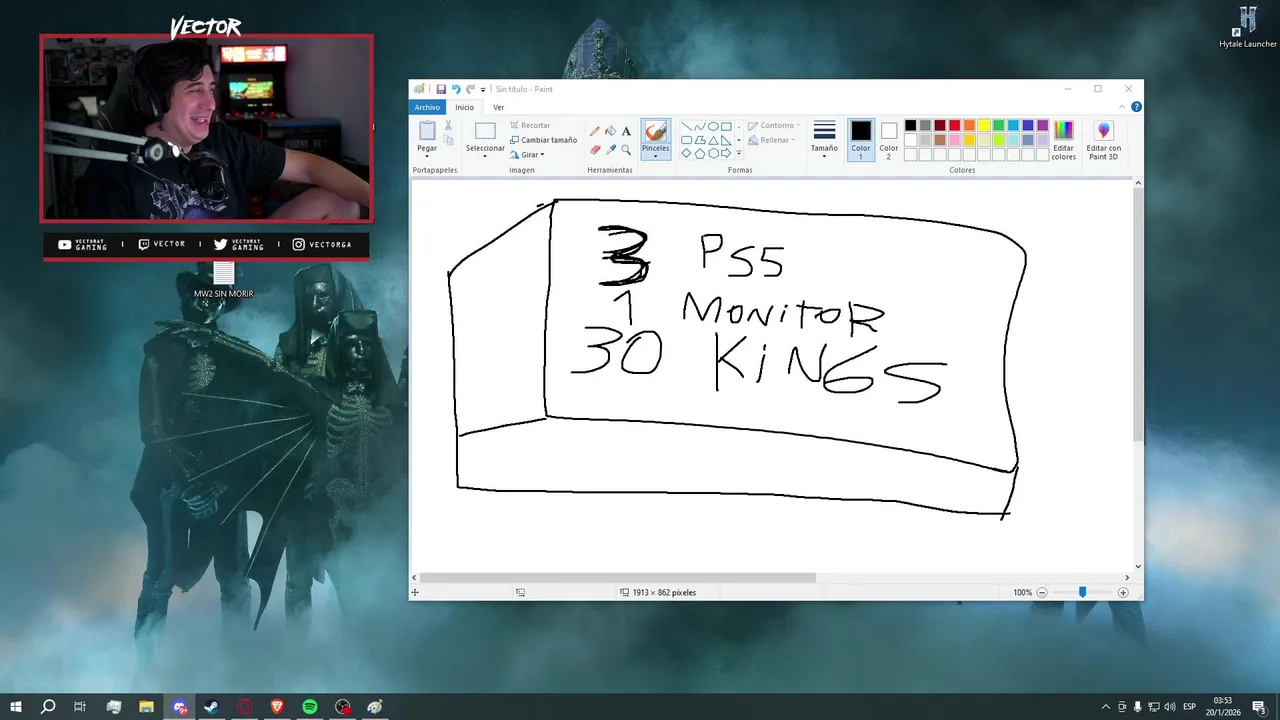The height and width of the screenshot is (720, 1280).
Task: Switch to the Inicio tab
Action: click(465, 107)
